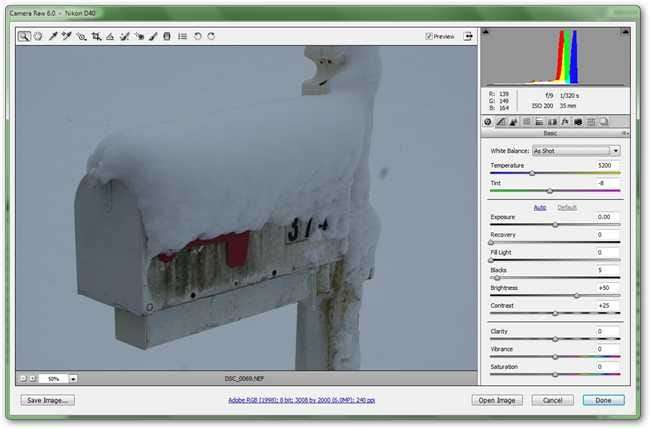Click the Brightness slider handle
The height and width of the screenshot is (429, 650).
click(x=576, y=296)
